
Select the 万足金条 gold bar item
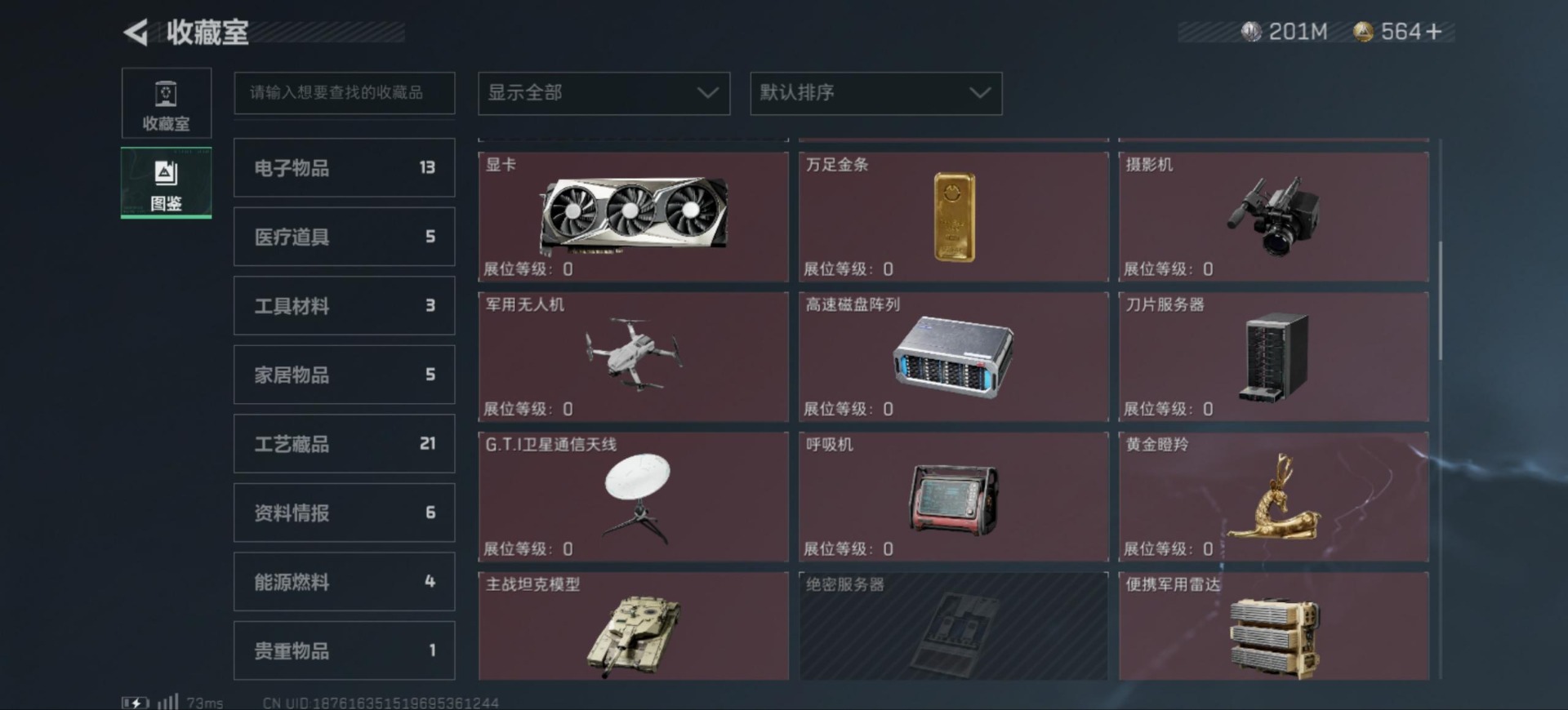pyautogui.click(x=953, y=216)
